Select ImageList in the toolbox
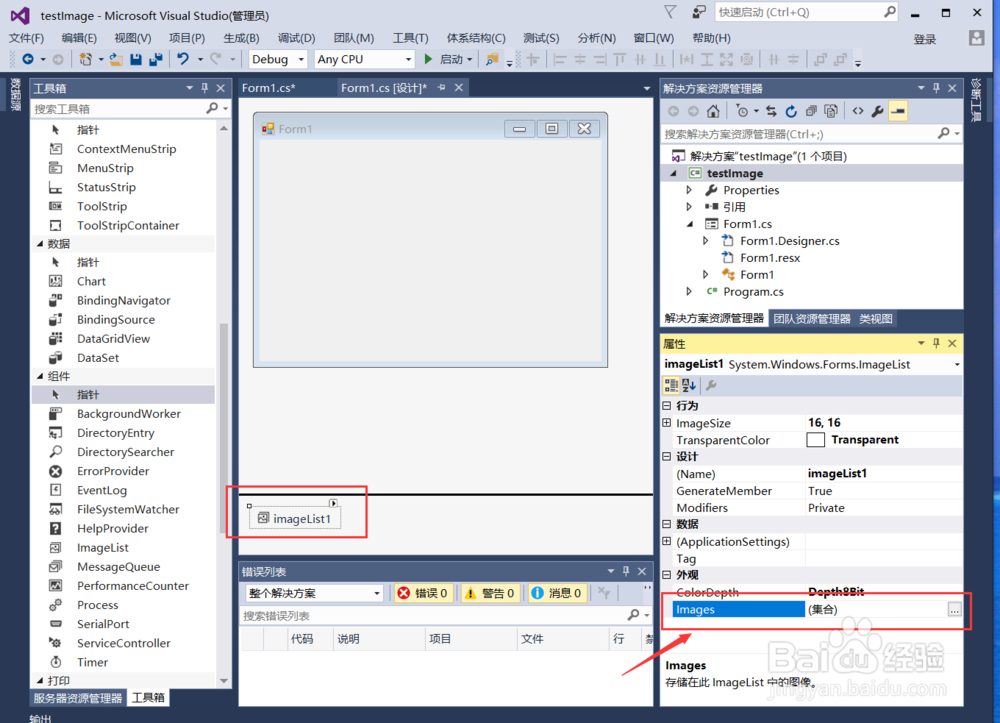 click(103, 548)
